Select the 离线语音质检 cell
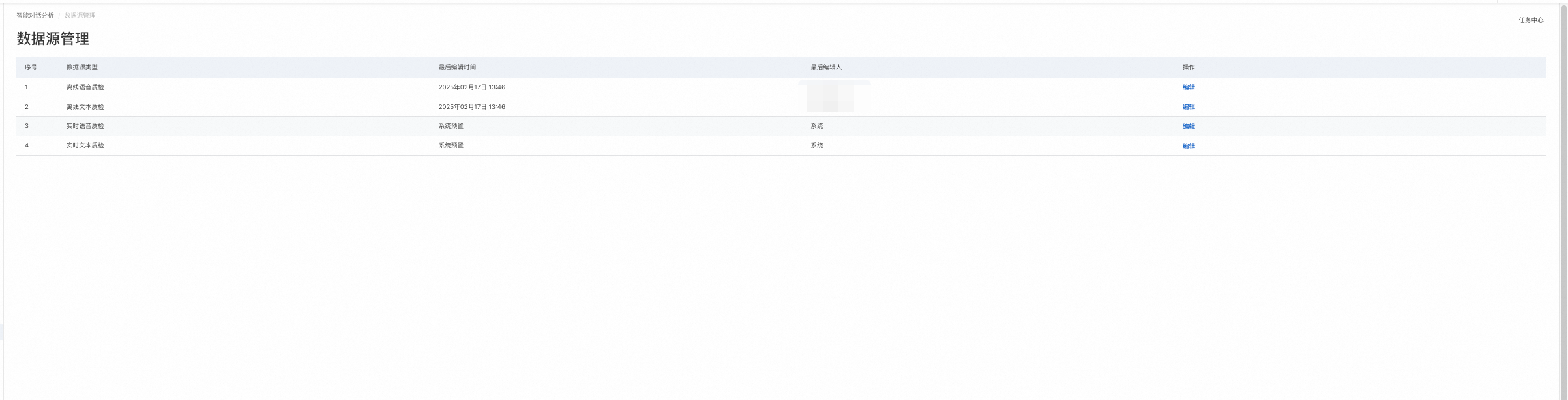Screen dimensions: 1568x400 point(85,87)
